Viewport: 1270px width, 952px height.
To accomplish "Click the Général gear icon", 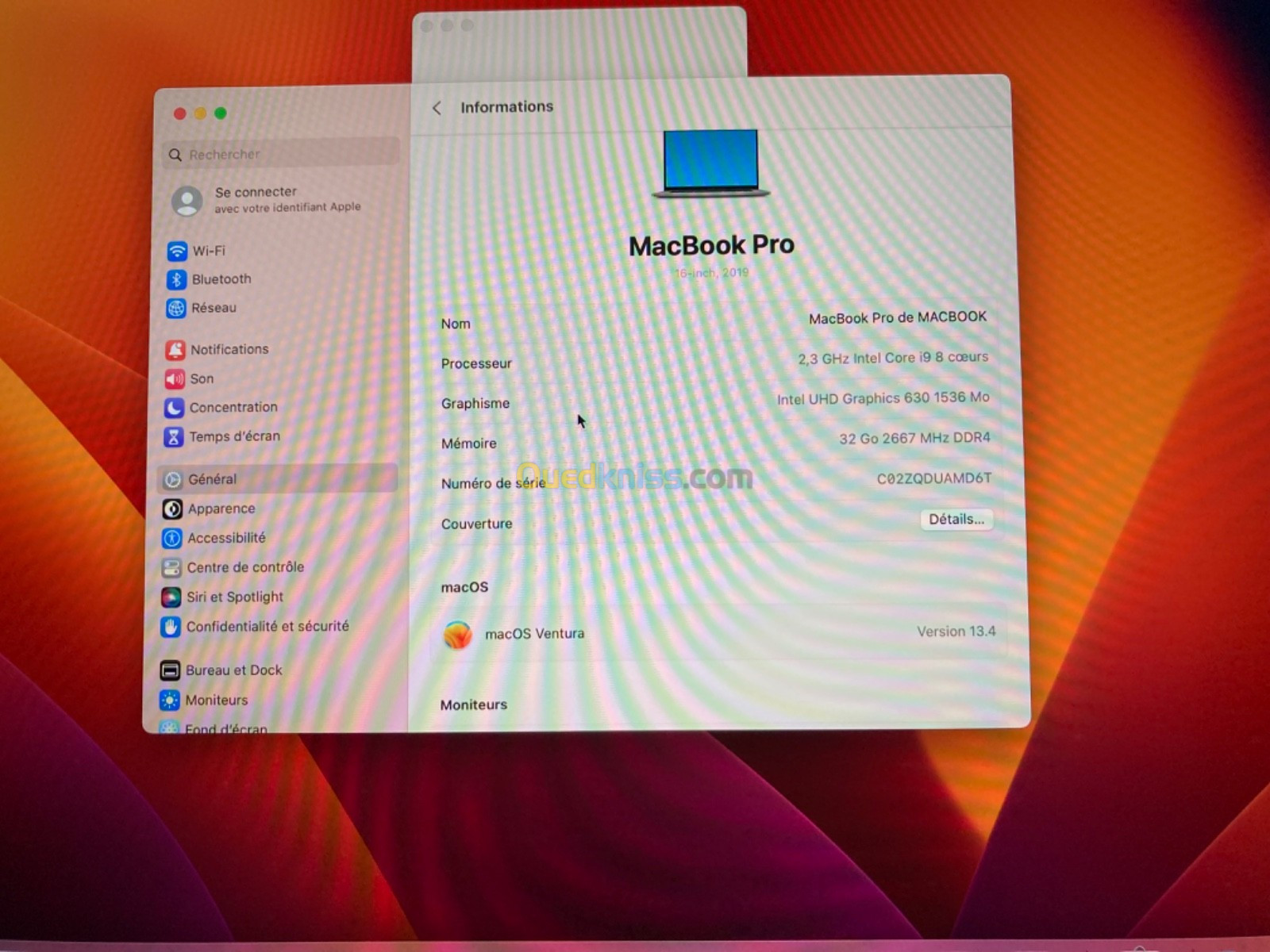I will click(x=173, y=479).
